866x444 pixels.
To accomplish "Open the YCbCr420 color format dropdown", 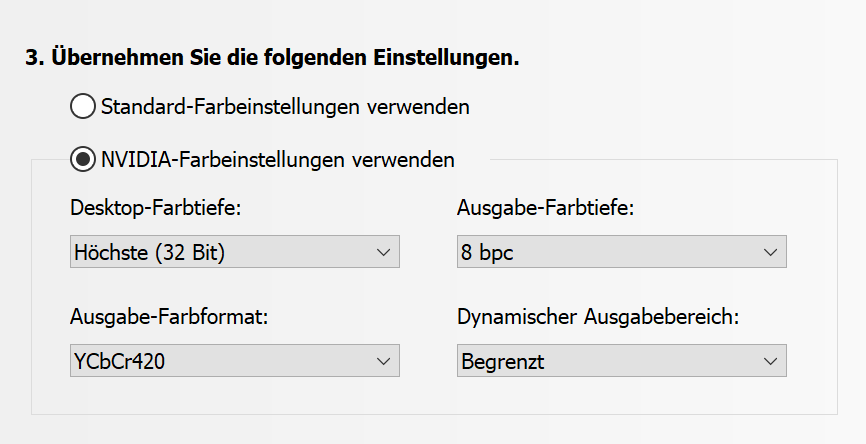I will (x=234, y=361).
